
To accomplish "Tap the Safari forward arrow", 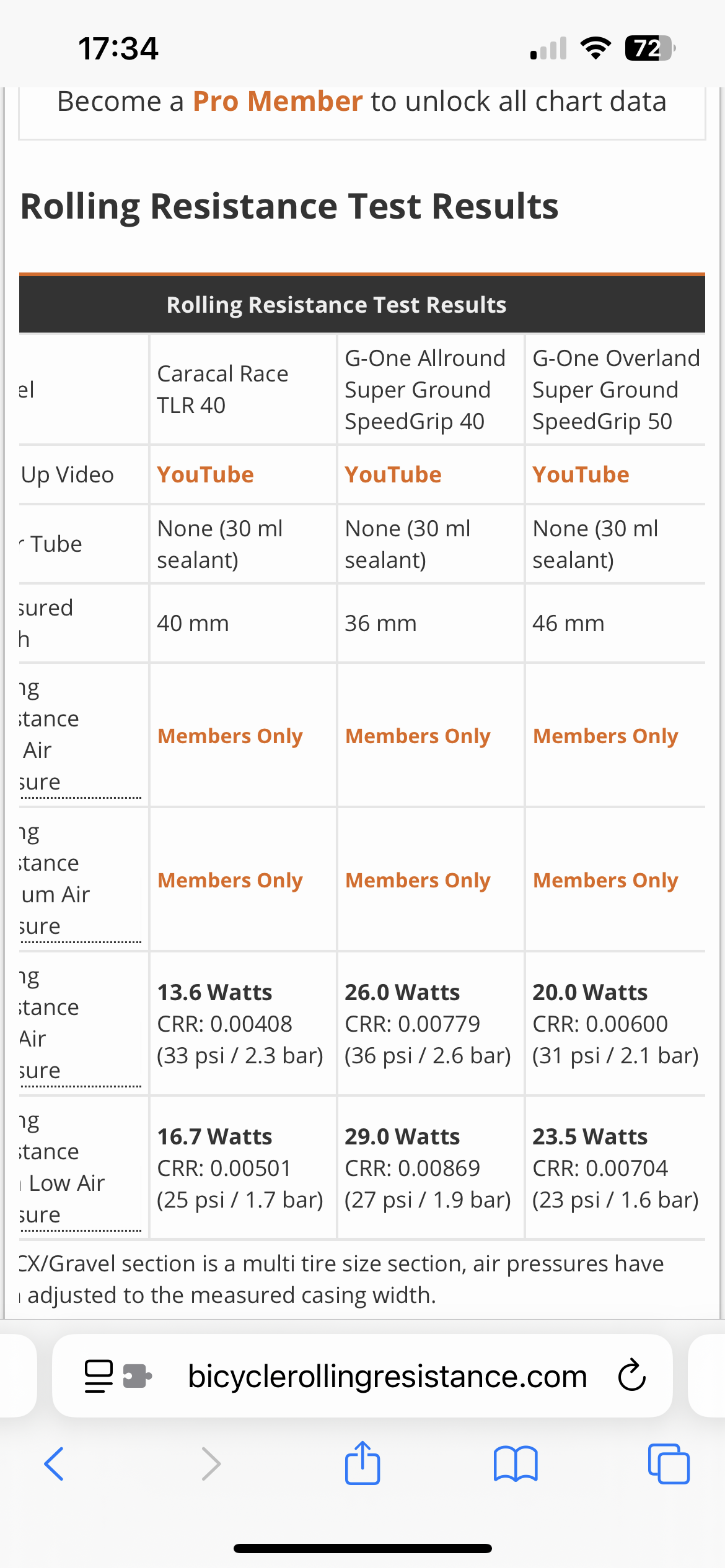I will point(211,1464).
